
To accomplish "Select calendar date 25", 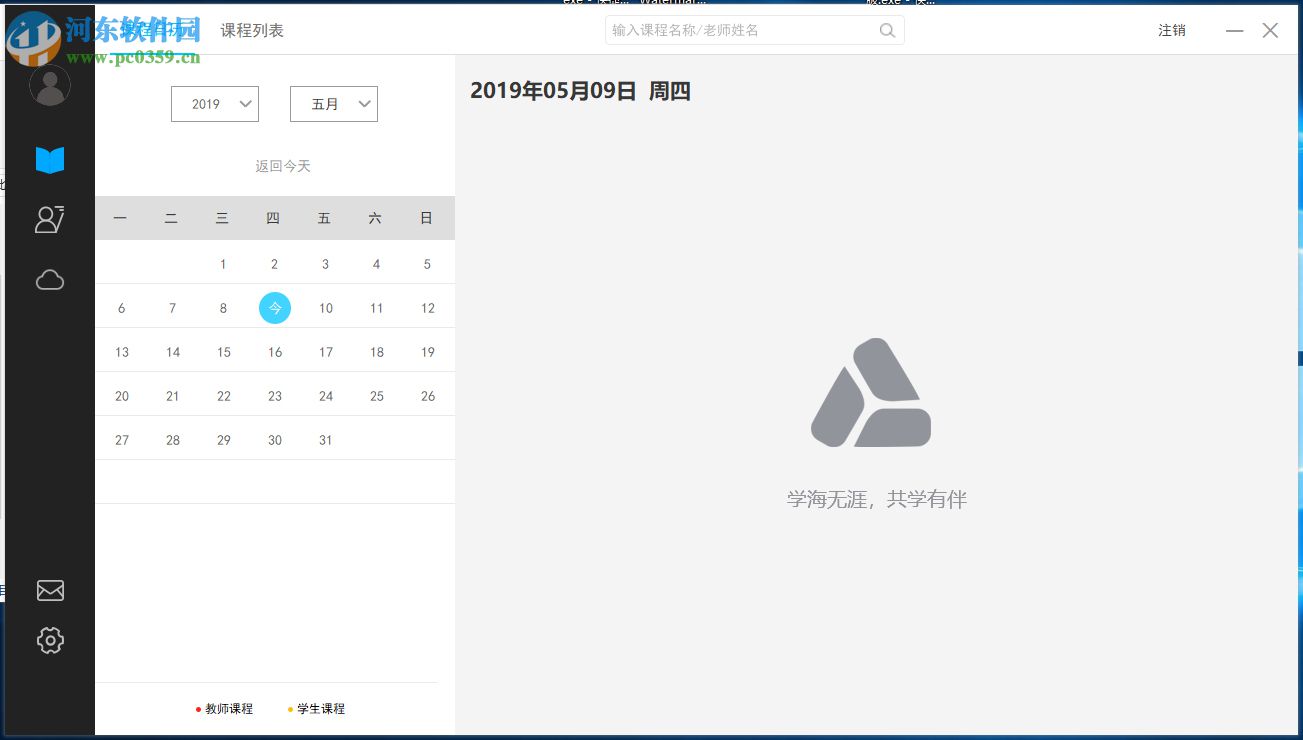I will (377, 396).
